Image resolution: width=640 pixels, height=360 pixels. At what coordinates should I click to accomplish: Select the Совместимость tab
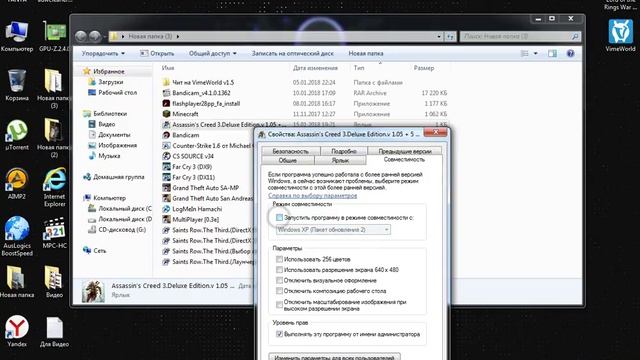pos(404,160)
